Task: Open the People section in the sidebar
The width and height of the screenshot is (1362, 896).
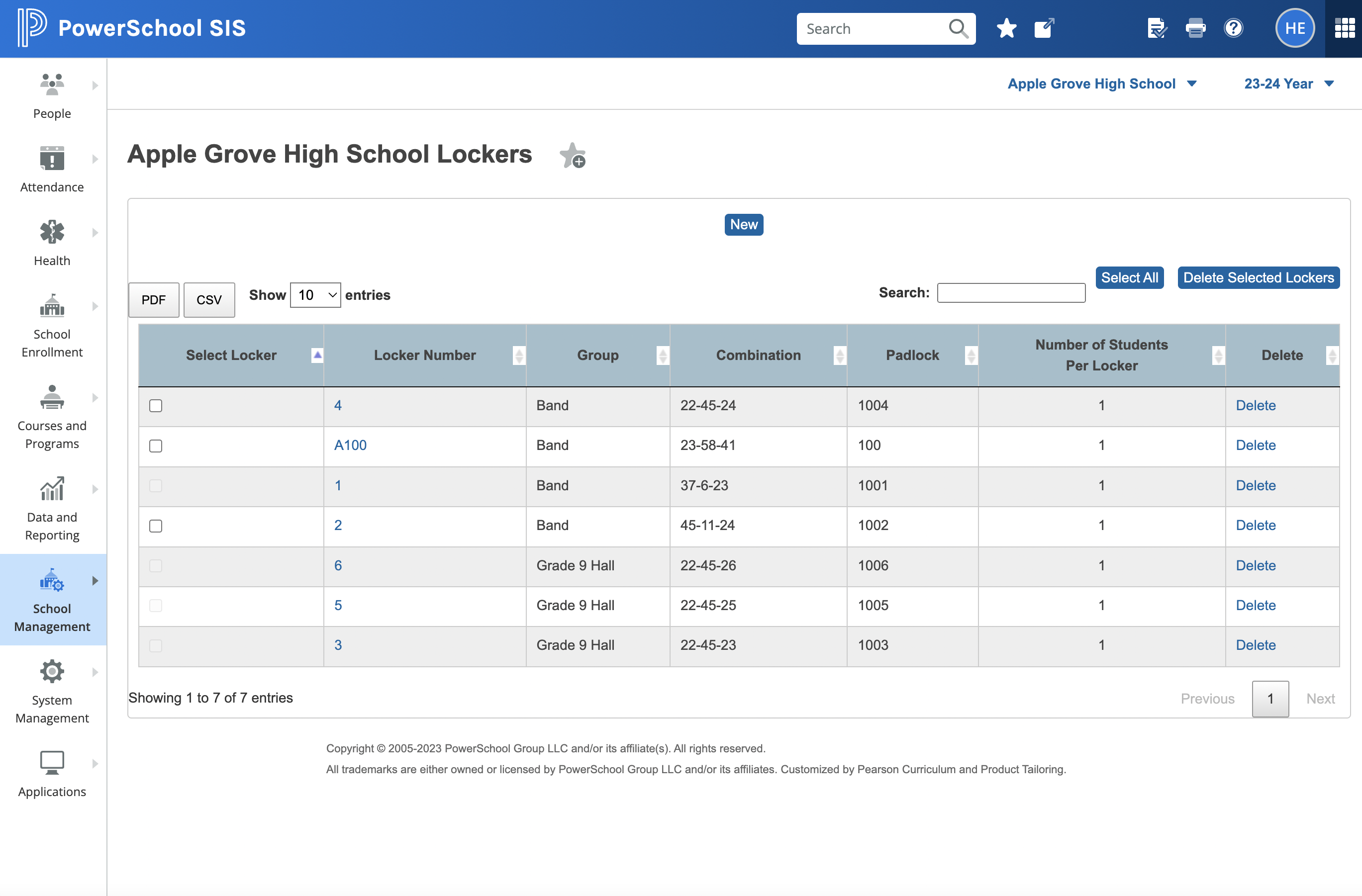Action: click(x=52, y=97)
